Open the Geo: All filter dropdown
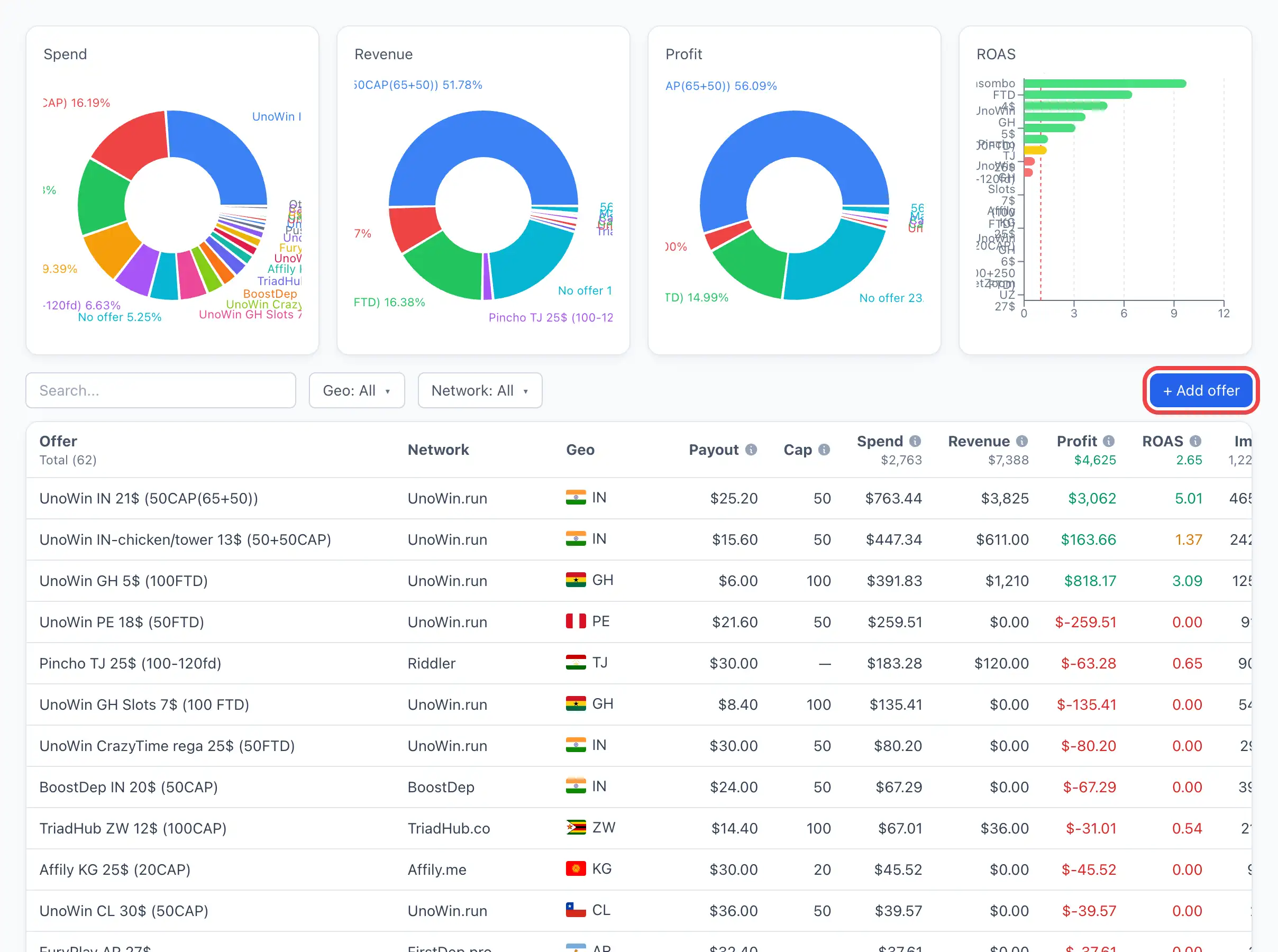The image size is (1278, 952). pyautogui.click(x=357, y=391)
